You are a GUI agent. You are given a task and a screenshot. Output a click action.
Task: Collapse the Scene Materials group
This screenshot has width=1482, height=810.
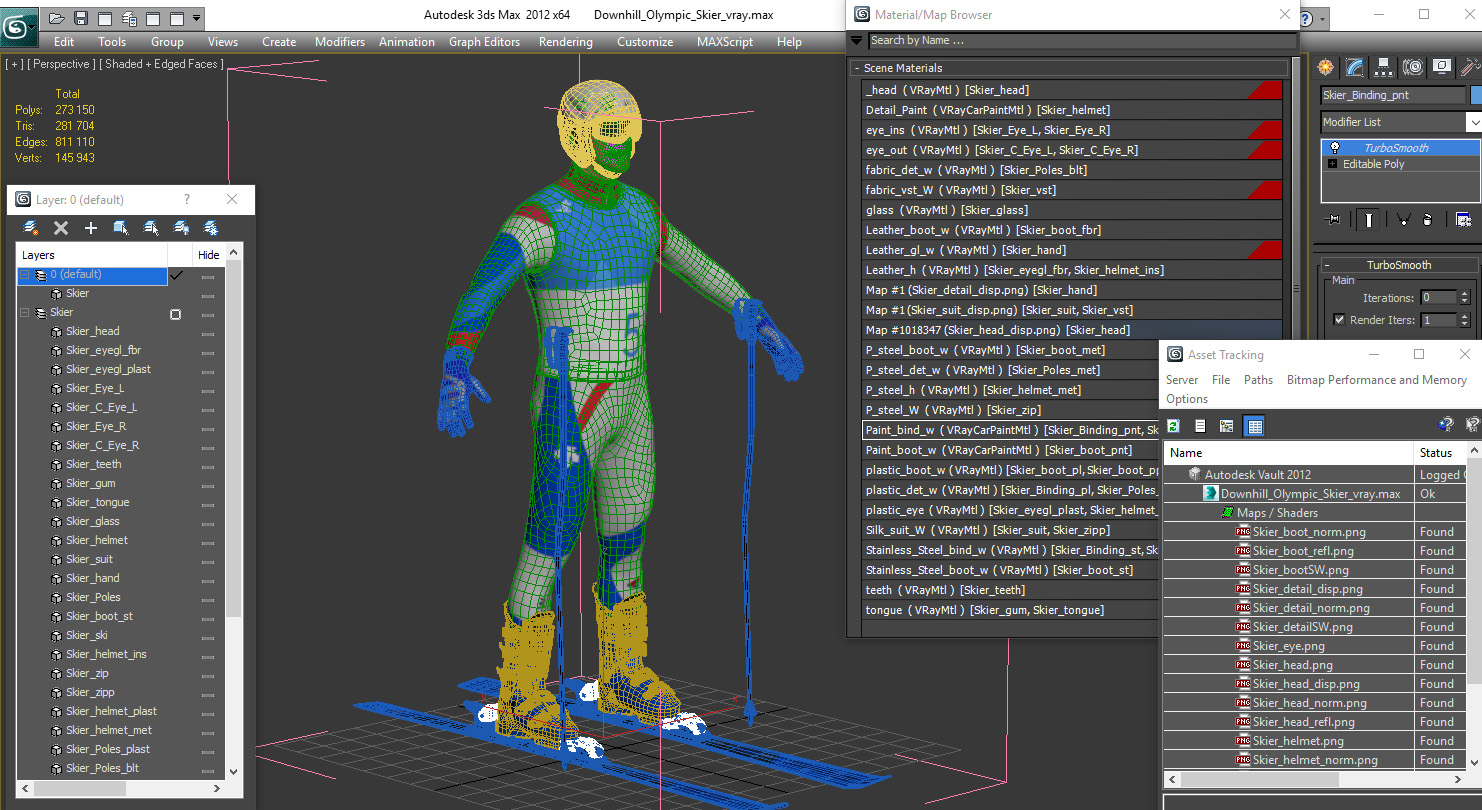point(857,68)
